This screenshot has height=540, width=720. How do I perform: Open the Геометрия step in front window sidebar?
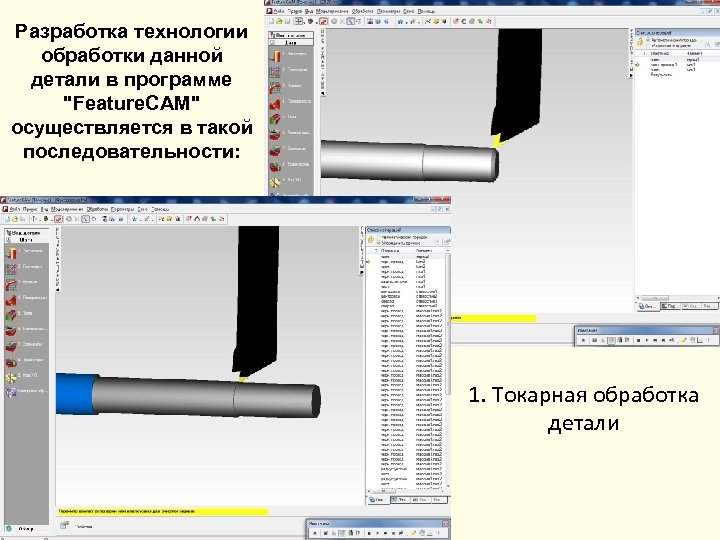click(x=26, y=267)
